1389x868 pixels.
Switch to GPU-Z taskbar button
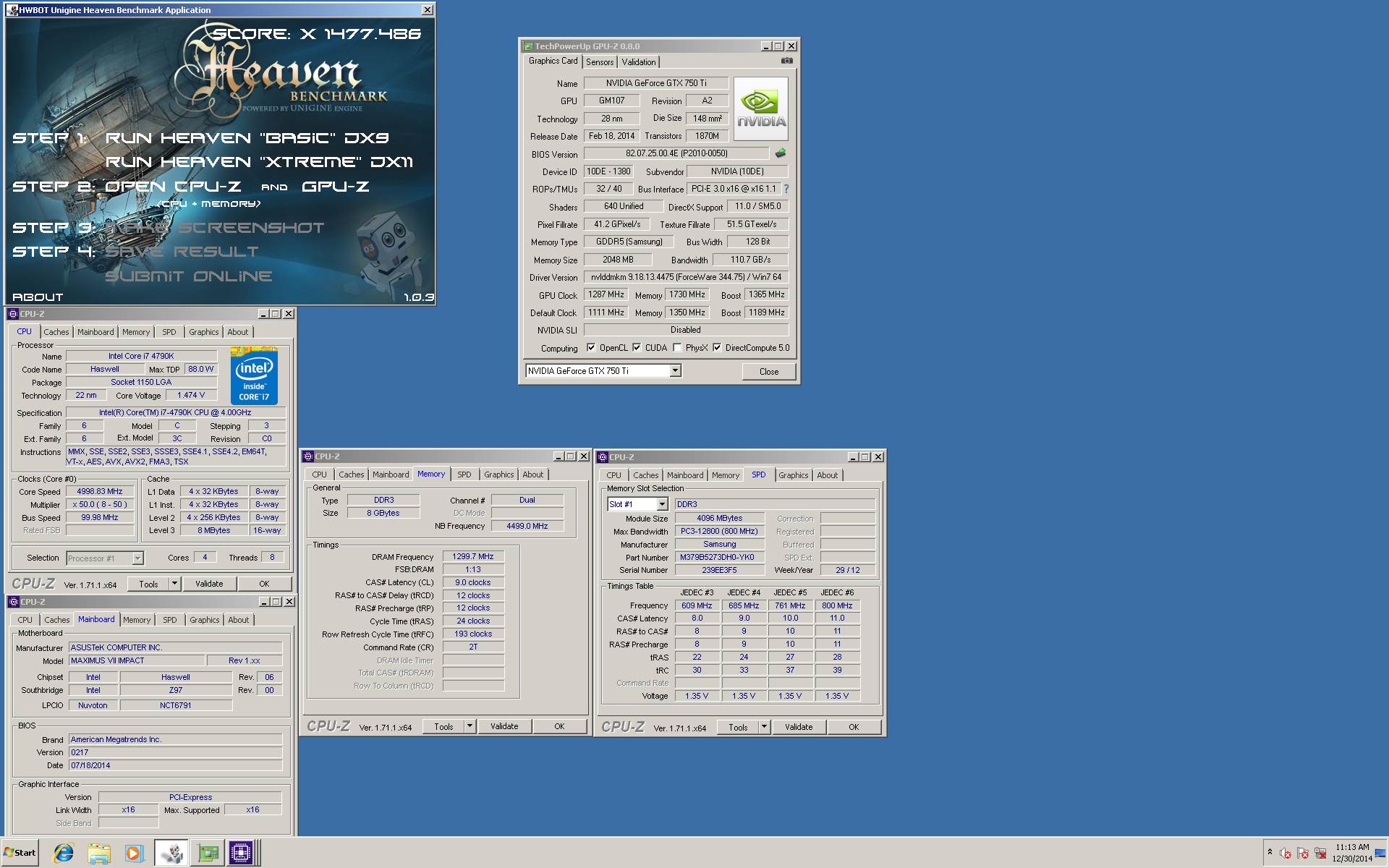208,854
